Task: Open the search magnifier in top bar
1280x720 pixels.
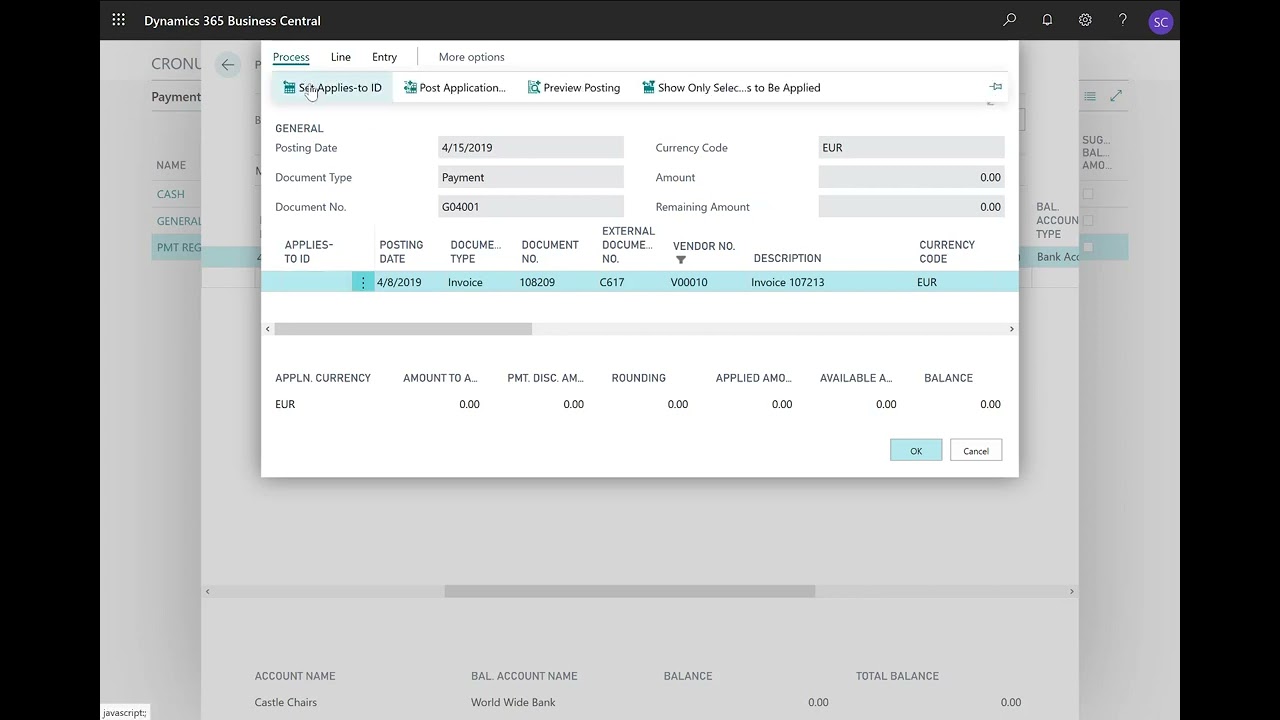Action: point(1010,20)
